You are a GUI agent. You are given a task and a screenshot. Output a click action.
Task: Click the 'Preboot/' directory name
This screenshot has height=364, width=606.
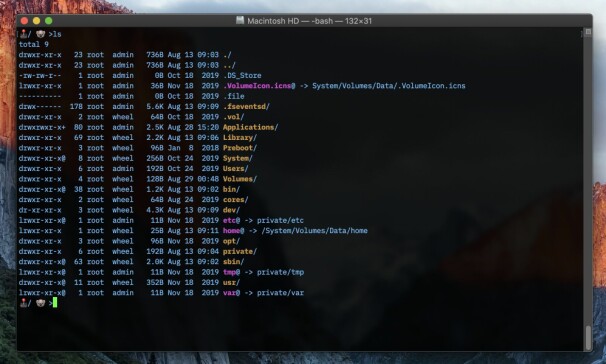pyautogui.click(x=240, y=148)
